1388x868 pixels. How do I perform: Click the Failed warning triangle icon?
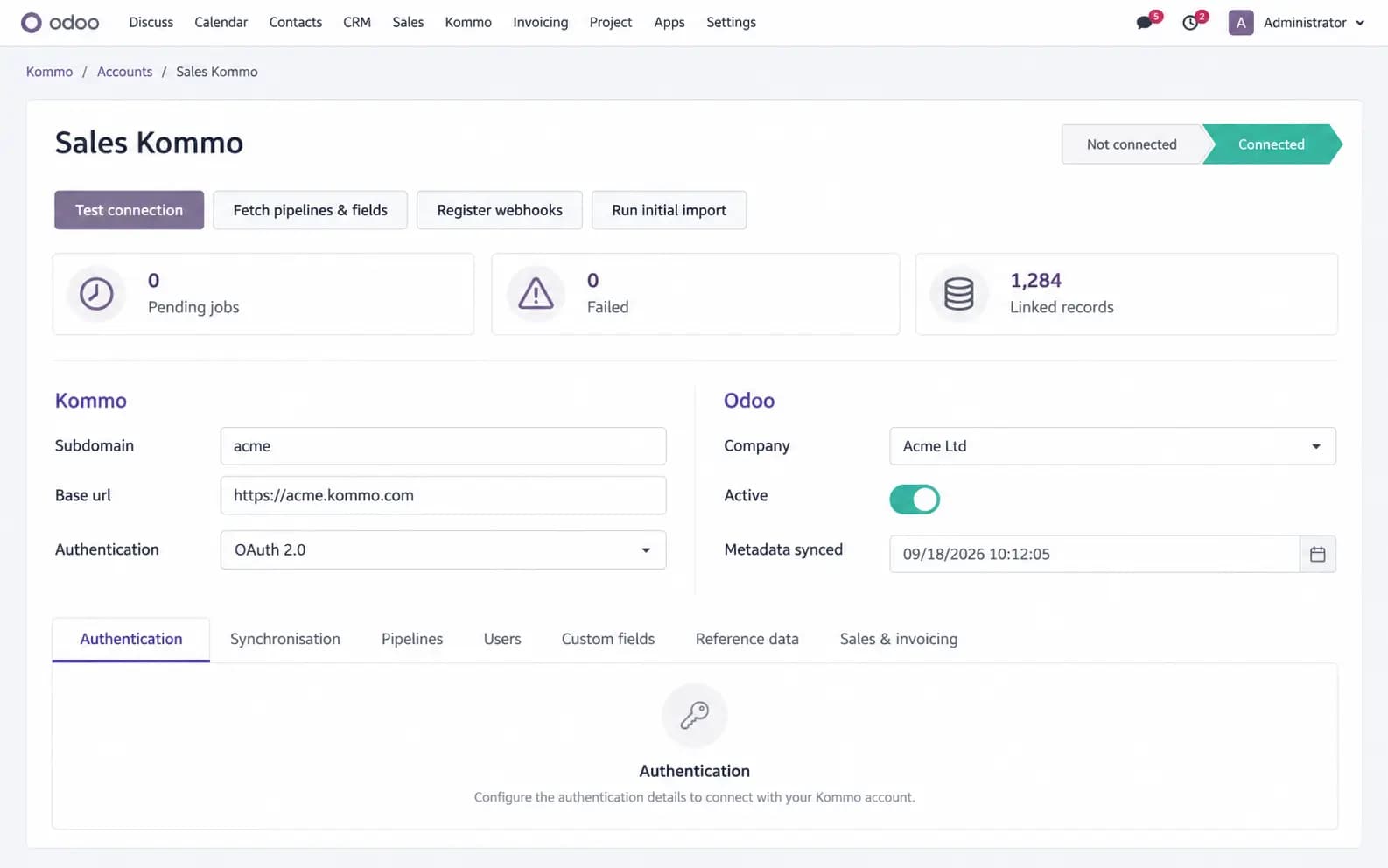(x=536, y=294)
